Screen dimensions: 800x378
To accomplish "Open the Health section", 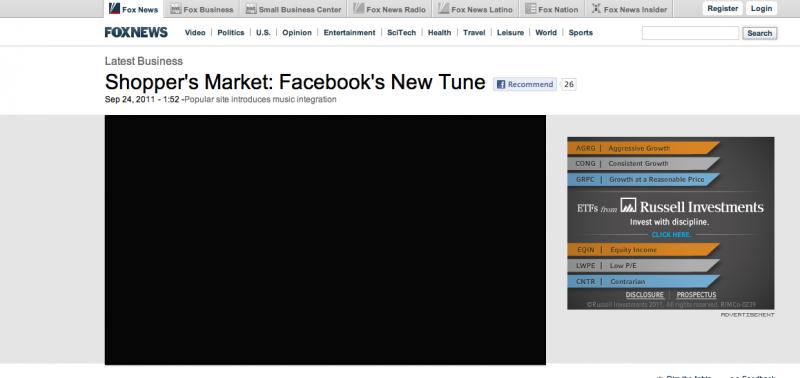I will 439,33.
